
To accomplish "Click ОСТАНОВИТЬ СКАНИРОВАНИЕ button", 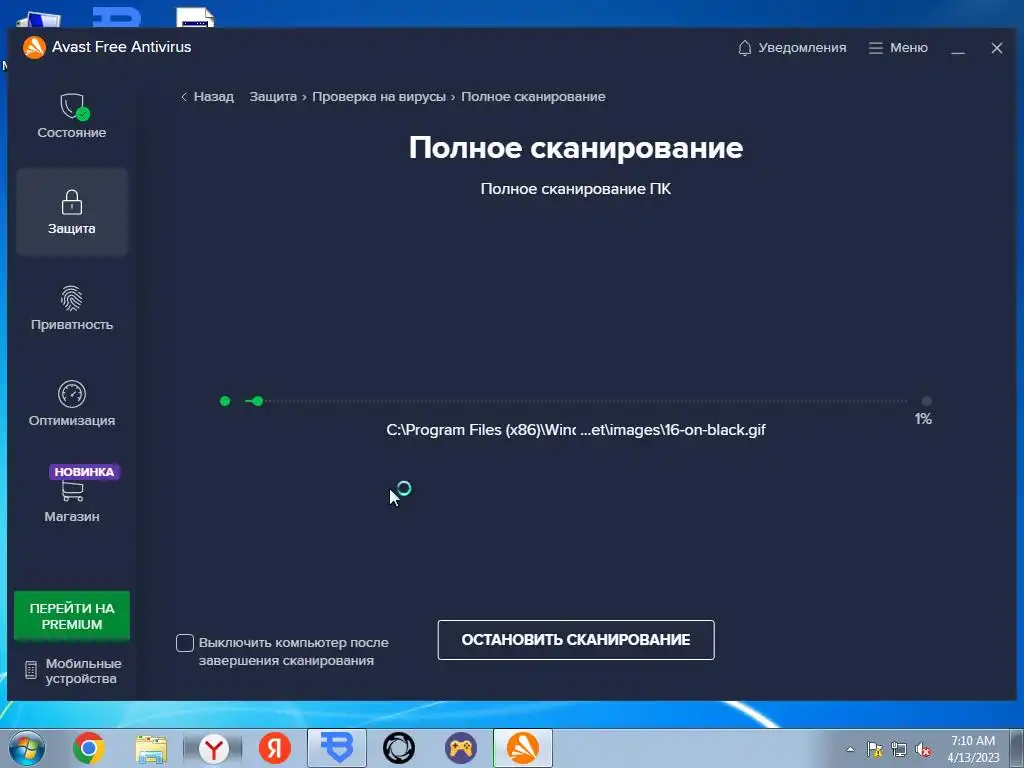I will 576,640.
